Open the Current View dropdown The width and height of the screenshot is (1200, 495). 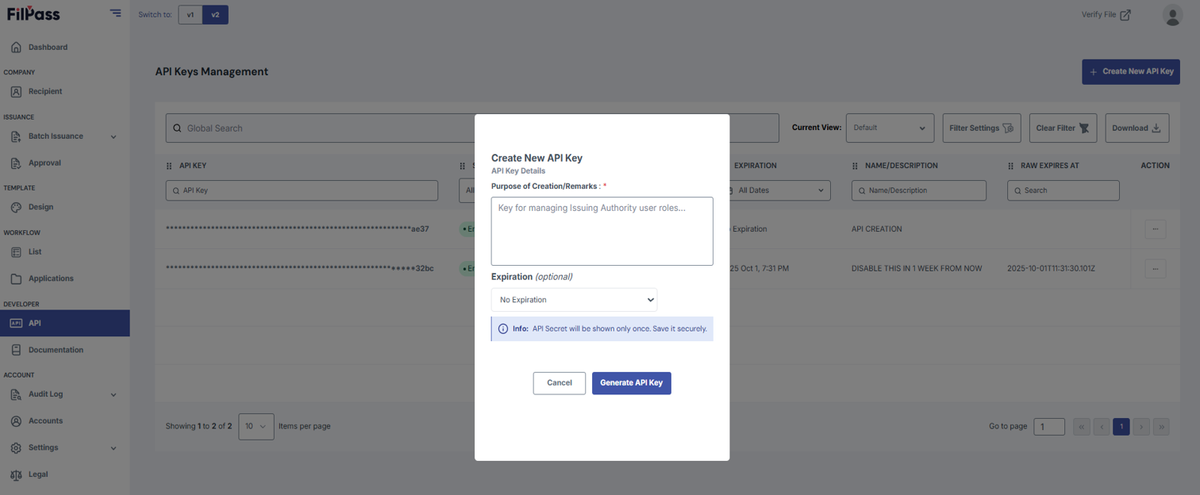[x=890, y=128]
